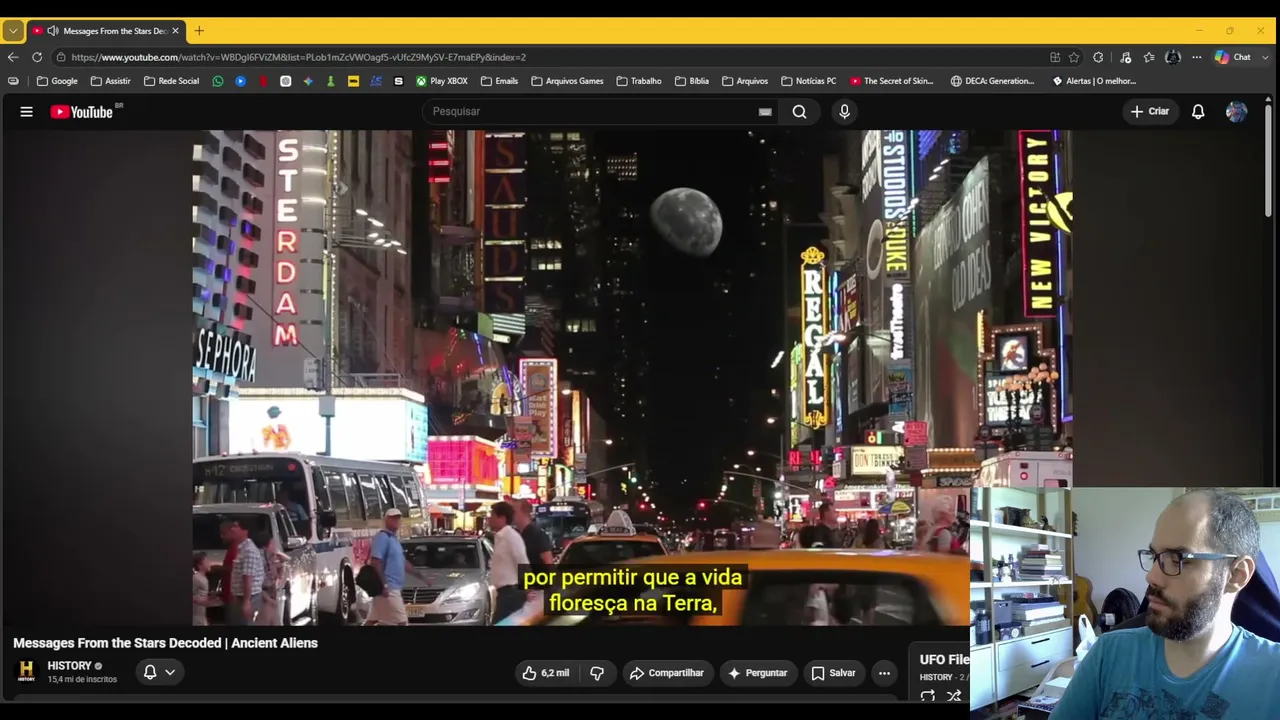Close the Messages From the Stars tab
1280x720 pixels.
coord(175,31)
